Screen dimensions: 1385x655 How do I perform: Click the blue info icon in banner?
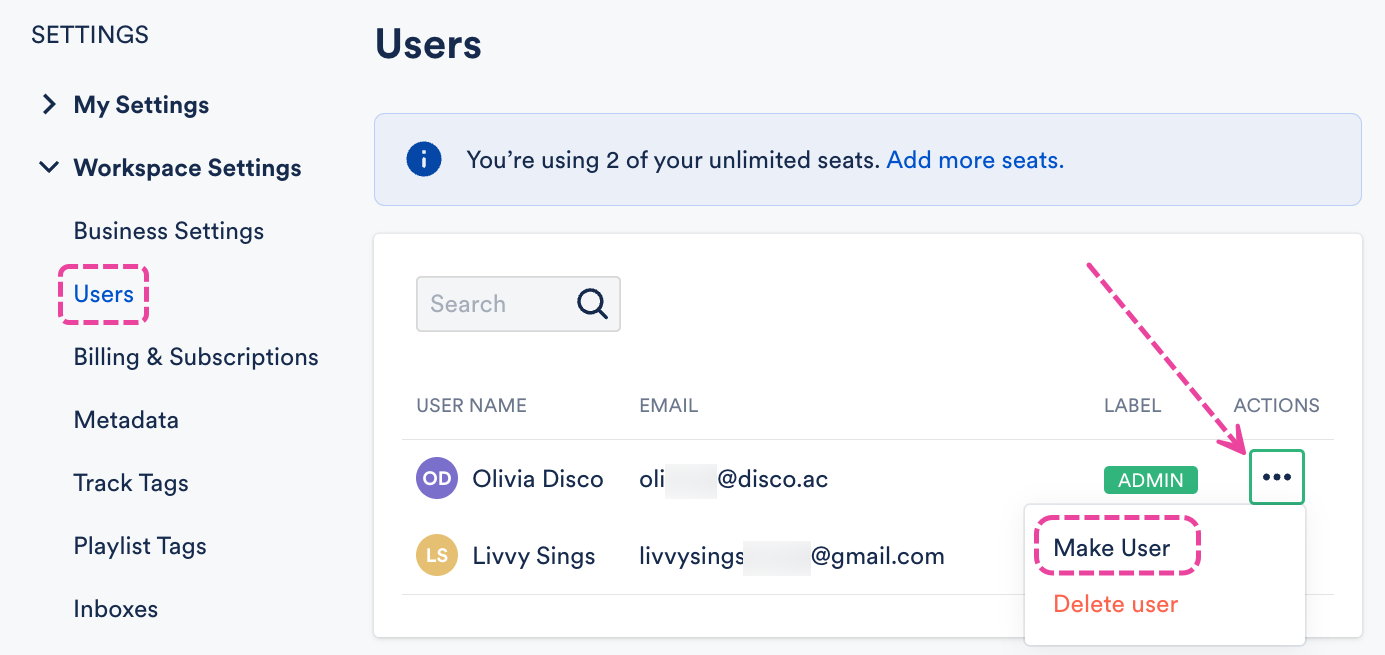coord(424,159)
